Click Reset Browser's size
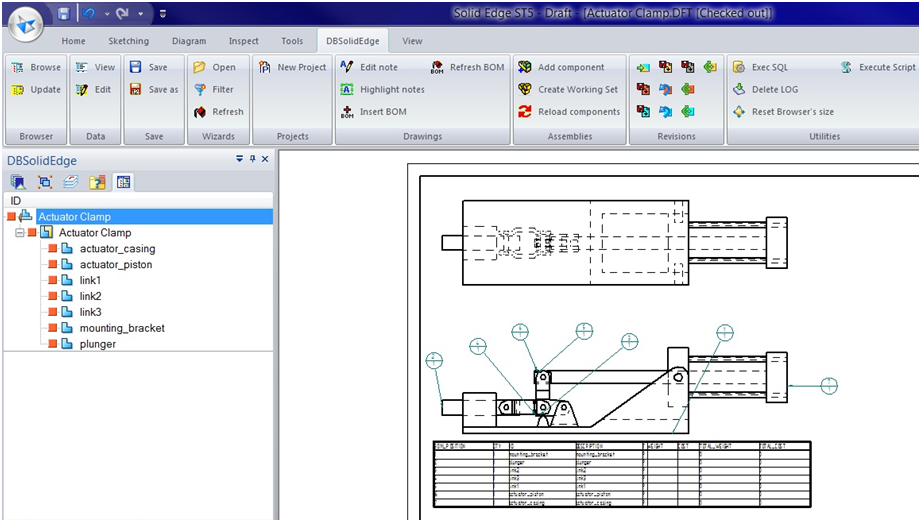Viewport: 920px width, 523px height. coord(783,112)
